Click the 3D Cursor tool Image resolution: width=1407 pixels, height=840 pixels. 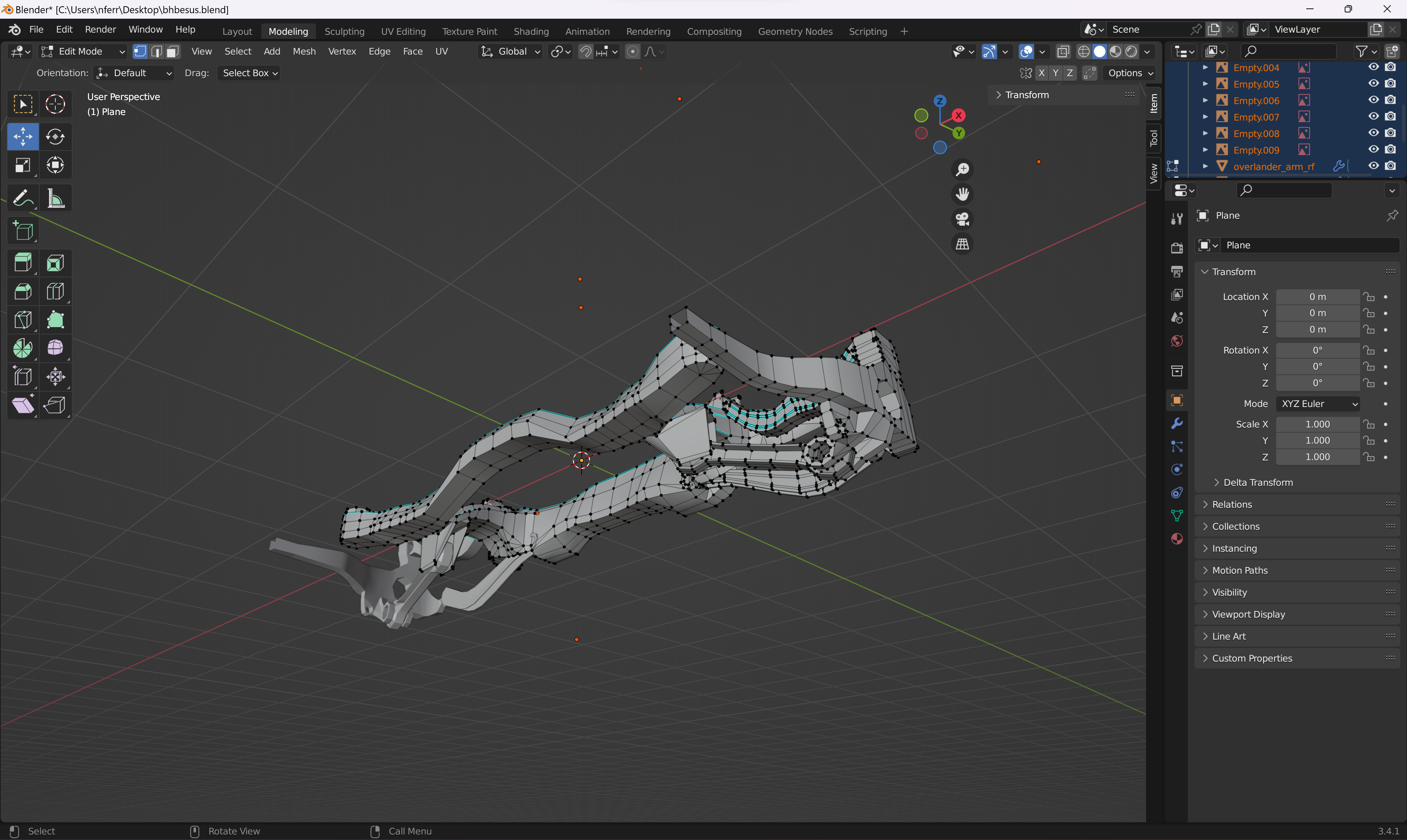55,104
